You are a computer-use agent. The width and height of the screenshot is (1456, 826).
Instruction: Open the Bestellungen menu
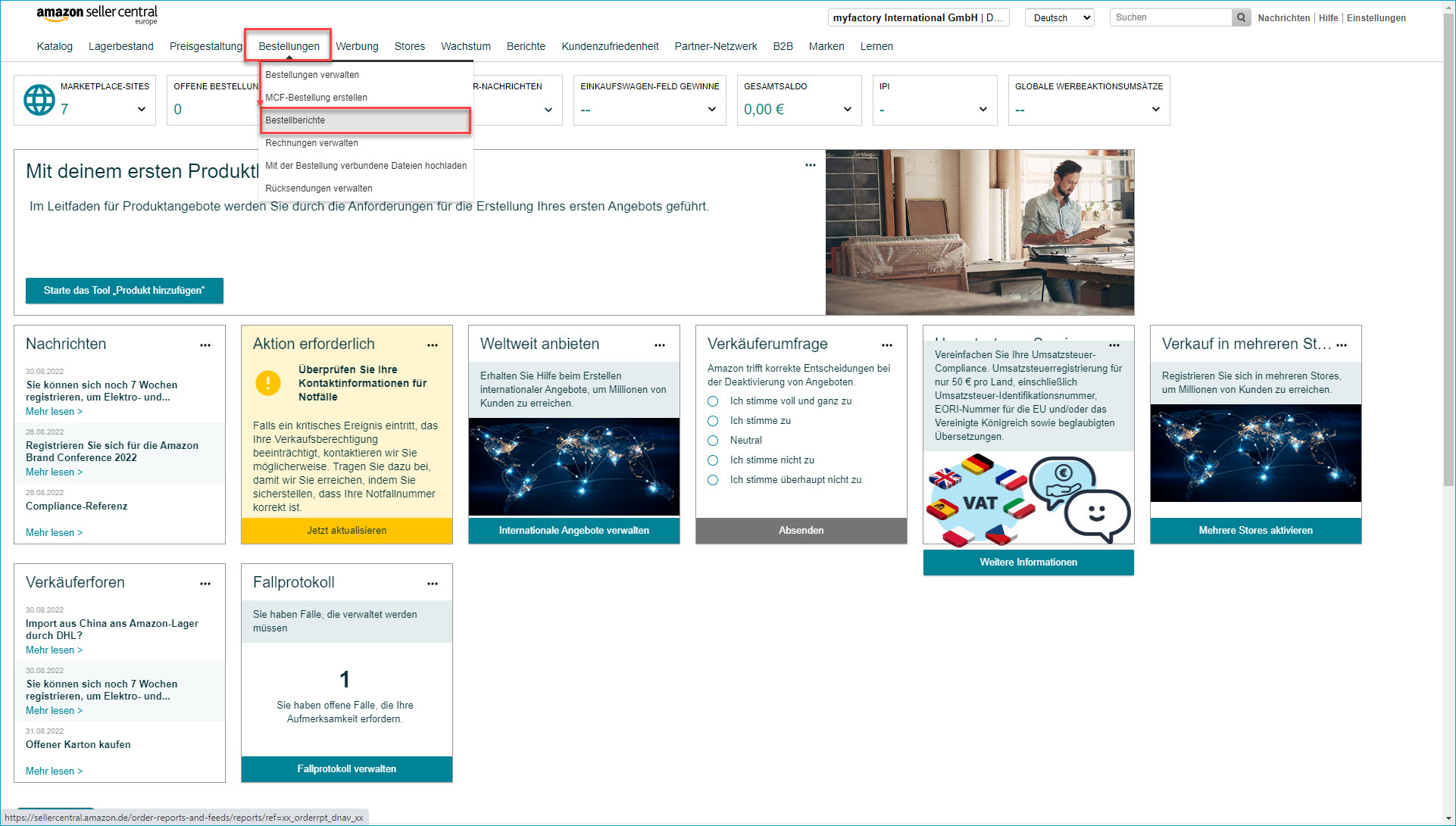click(x=289, y=46)
